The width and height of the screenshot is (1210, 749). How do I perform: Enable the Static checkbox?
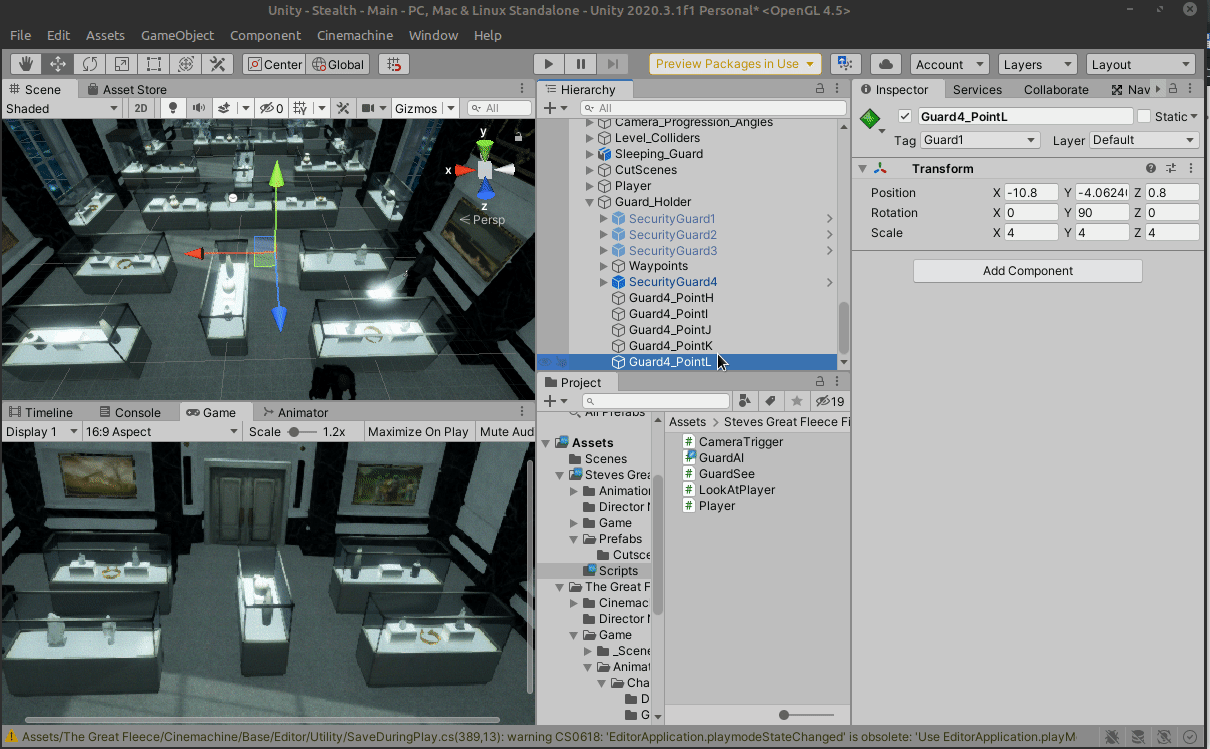(x=1144, y=116)
